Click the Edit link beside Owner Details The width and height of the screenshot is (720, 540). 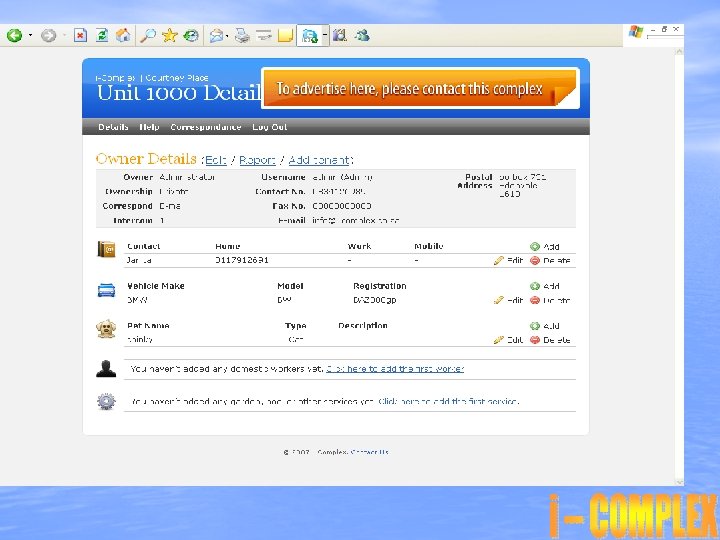(x=216, y=160)
